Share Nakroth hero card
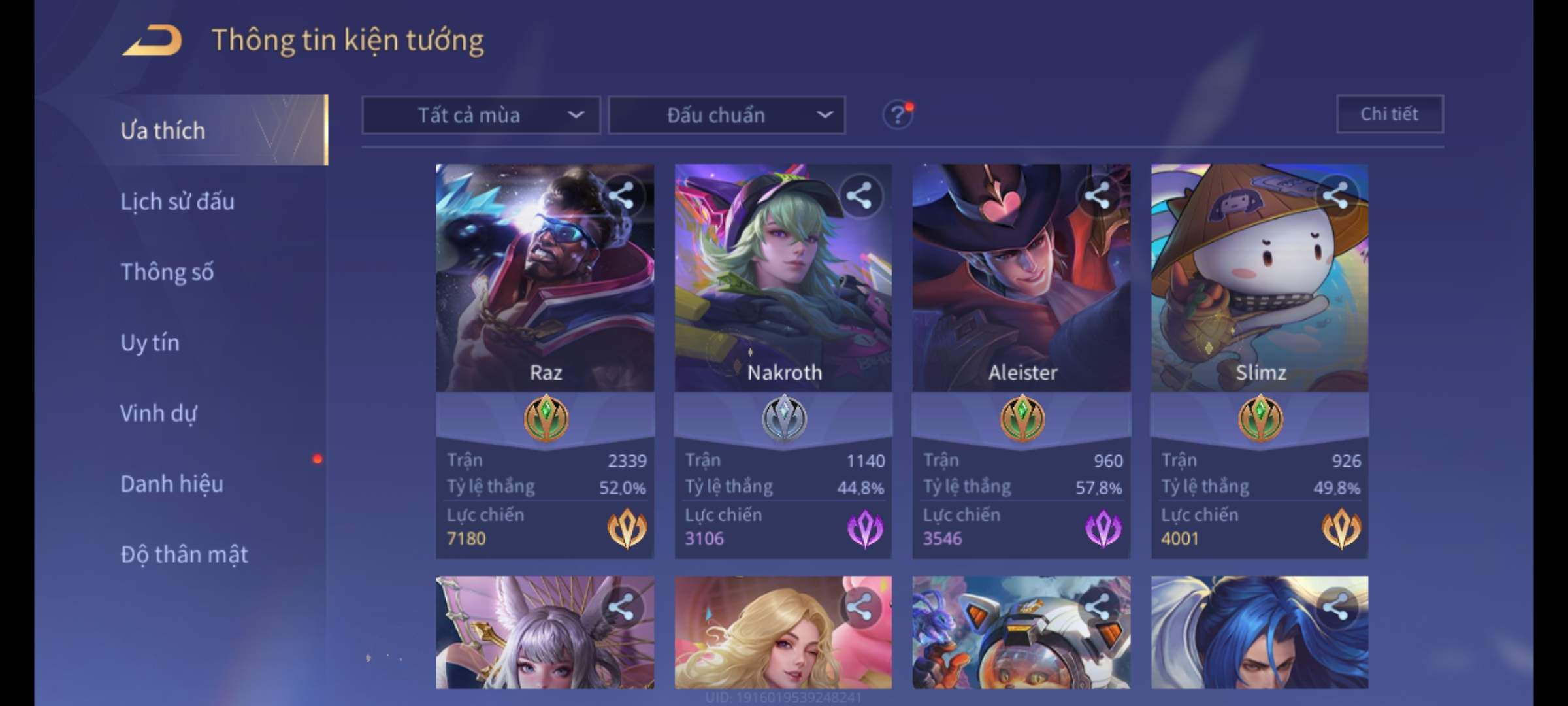This screenshot has width=1568, height=706. pos(859,195)
